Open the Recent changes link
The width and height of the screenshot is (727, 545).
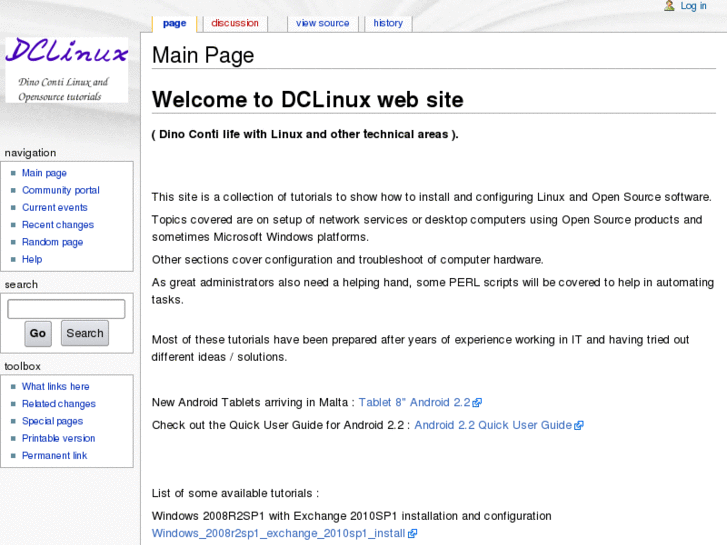point(58,224)
